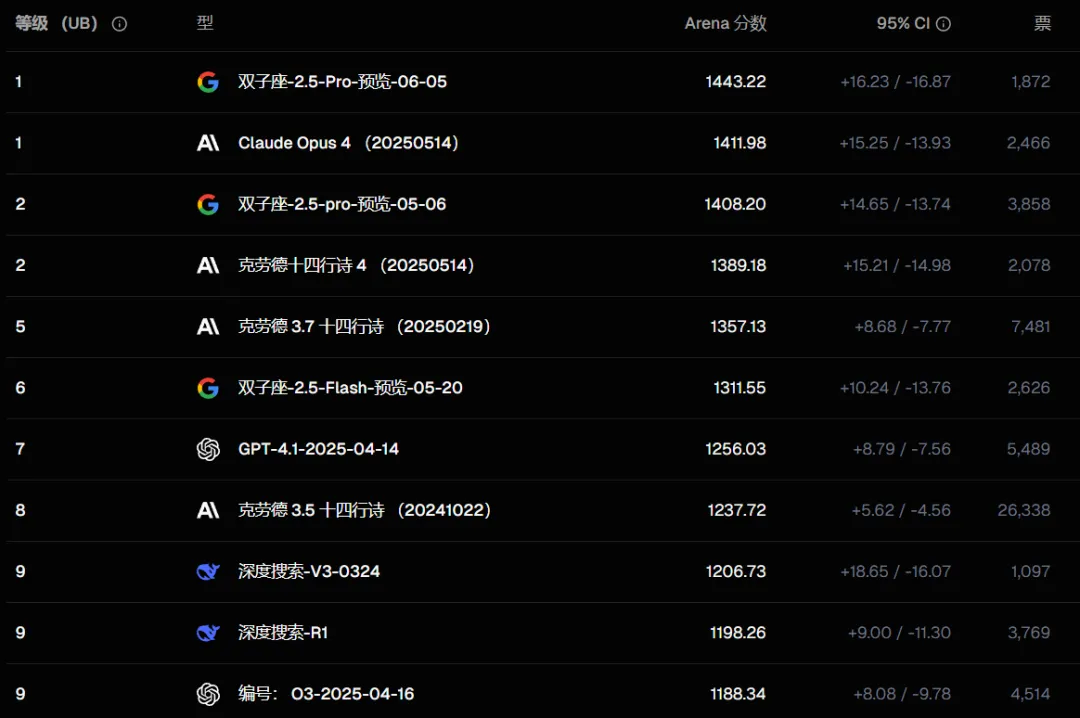Open model 双子座-2.5-pro-预览-05-06
Image resolution: width=1080 pixels, height=718 pixels.
coord(342,205)
